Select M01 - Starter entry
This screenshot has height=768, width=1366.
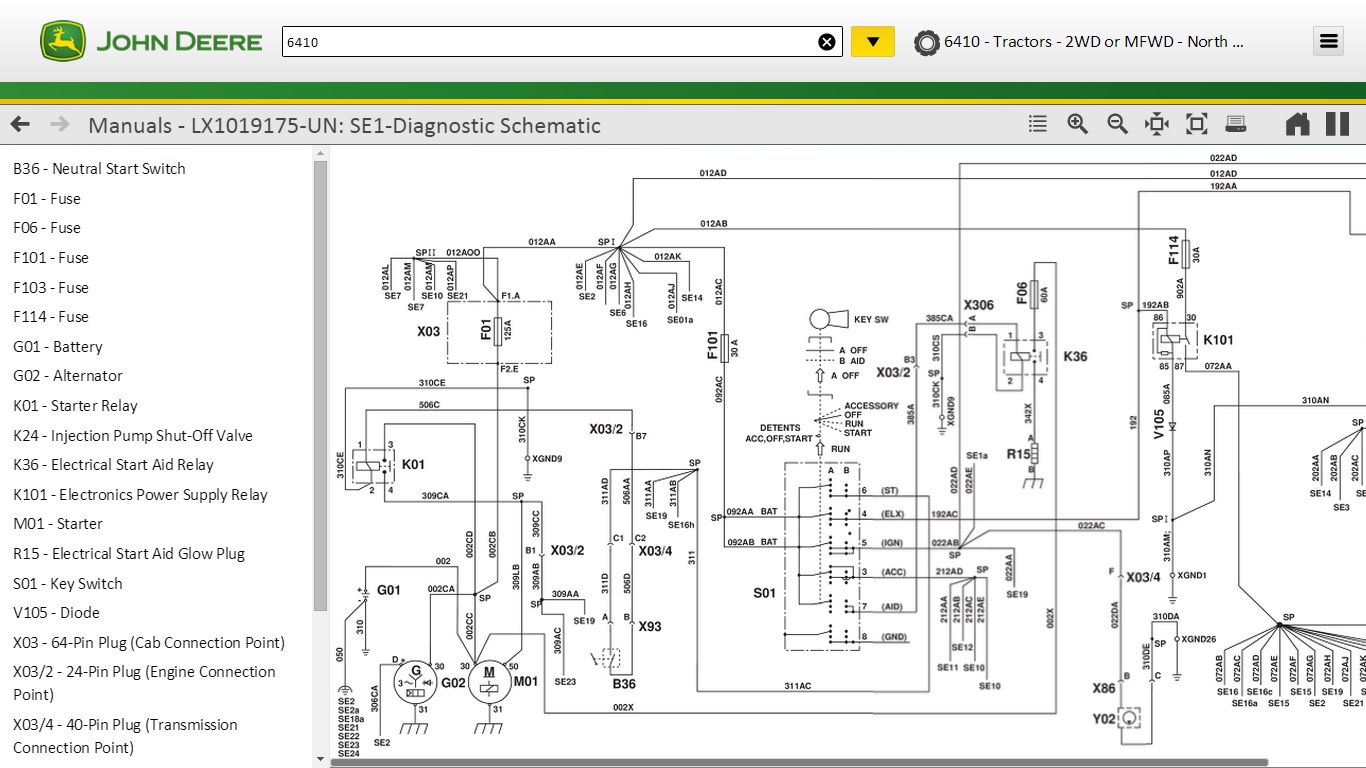click(x=58, y=524)
